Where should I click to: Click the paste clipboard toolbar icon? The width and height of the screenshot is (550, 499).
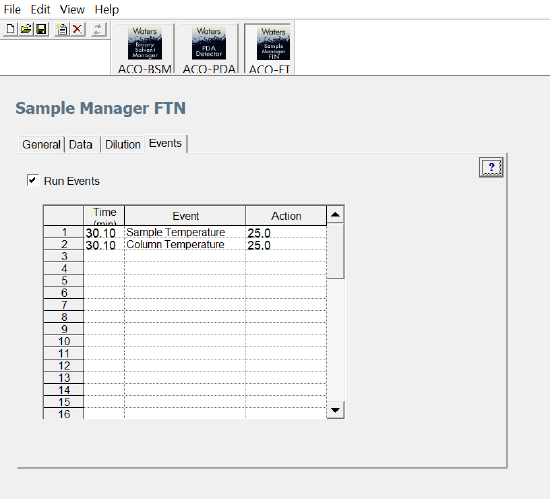62,29
